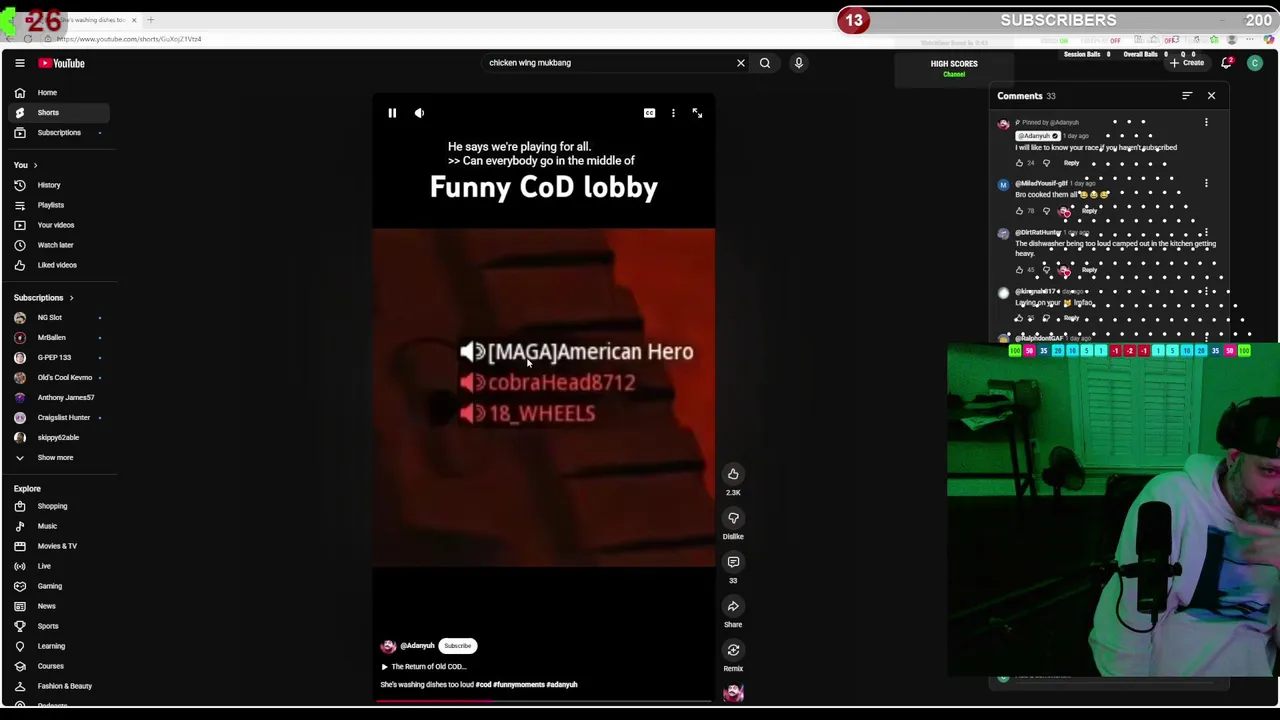Viewport: 1280px width, 720px height.
Task: Subscribe to @Adanyuh
Action: pos(457,646)
